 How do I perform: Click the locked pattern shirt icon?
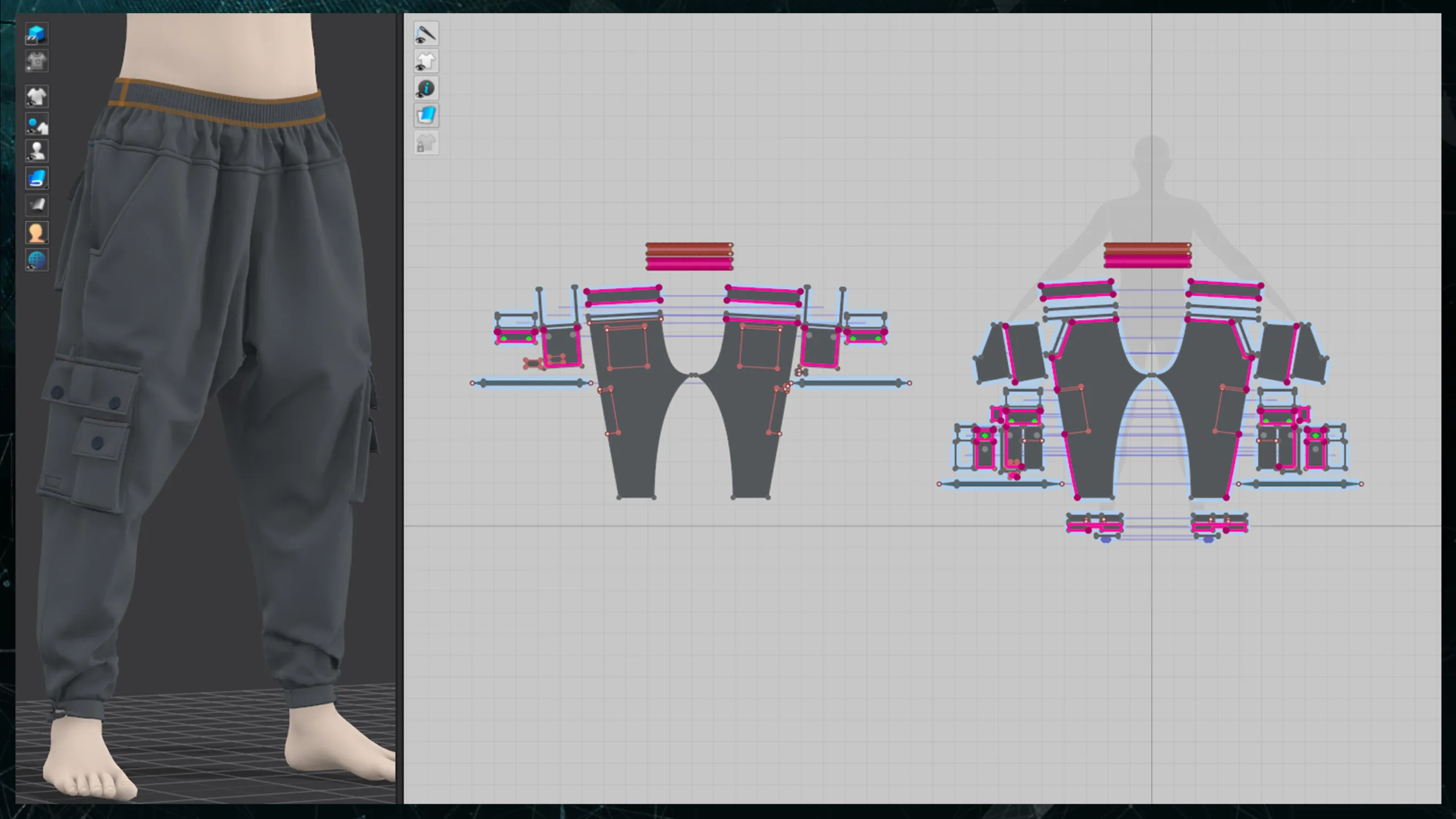click(x=426, y=143)
